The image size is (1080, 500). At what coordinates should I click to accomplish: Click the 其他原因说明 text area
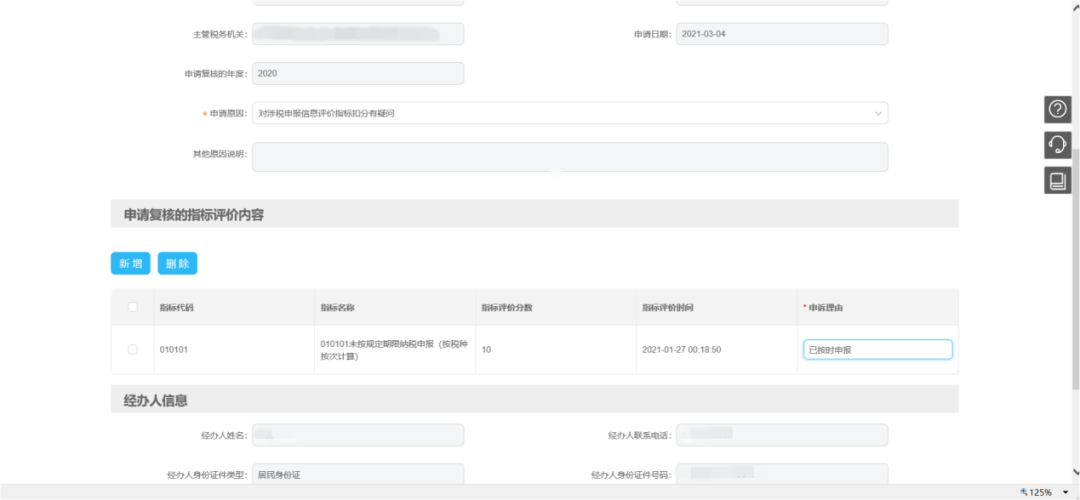[x=569, y=156]
